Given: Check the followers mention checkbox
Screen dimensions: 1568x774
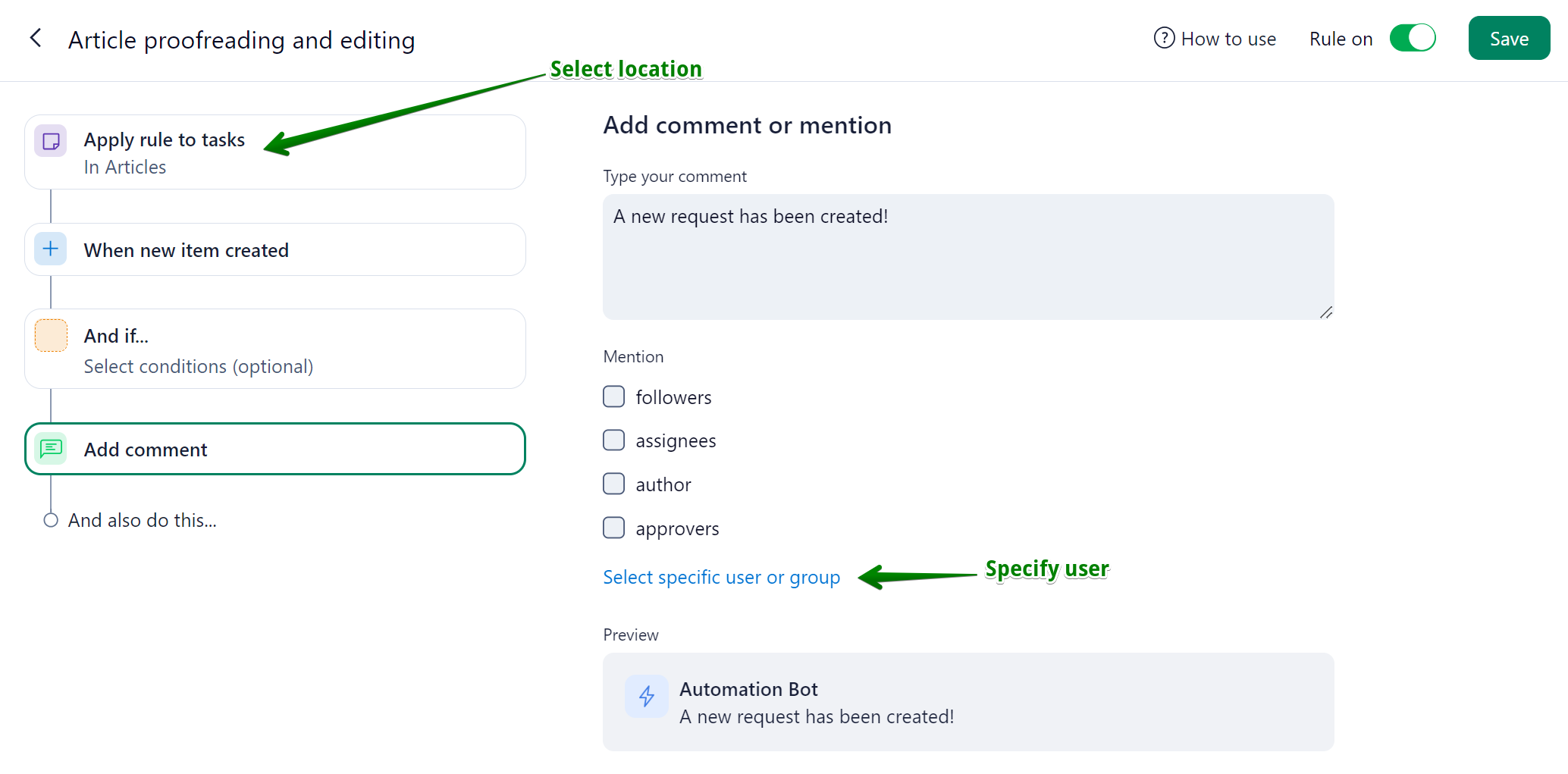Looking at the screenshot, I should point(613,396).
